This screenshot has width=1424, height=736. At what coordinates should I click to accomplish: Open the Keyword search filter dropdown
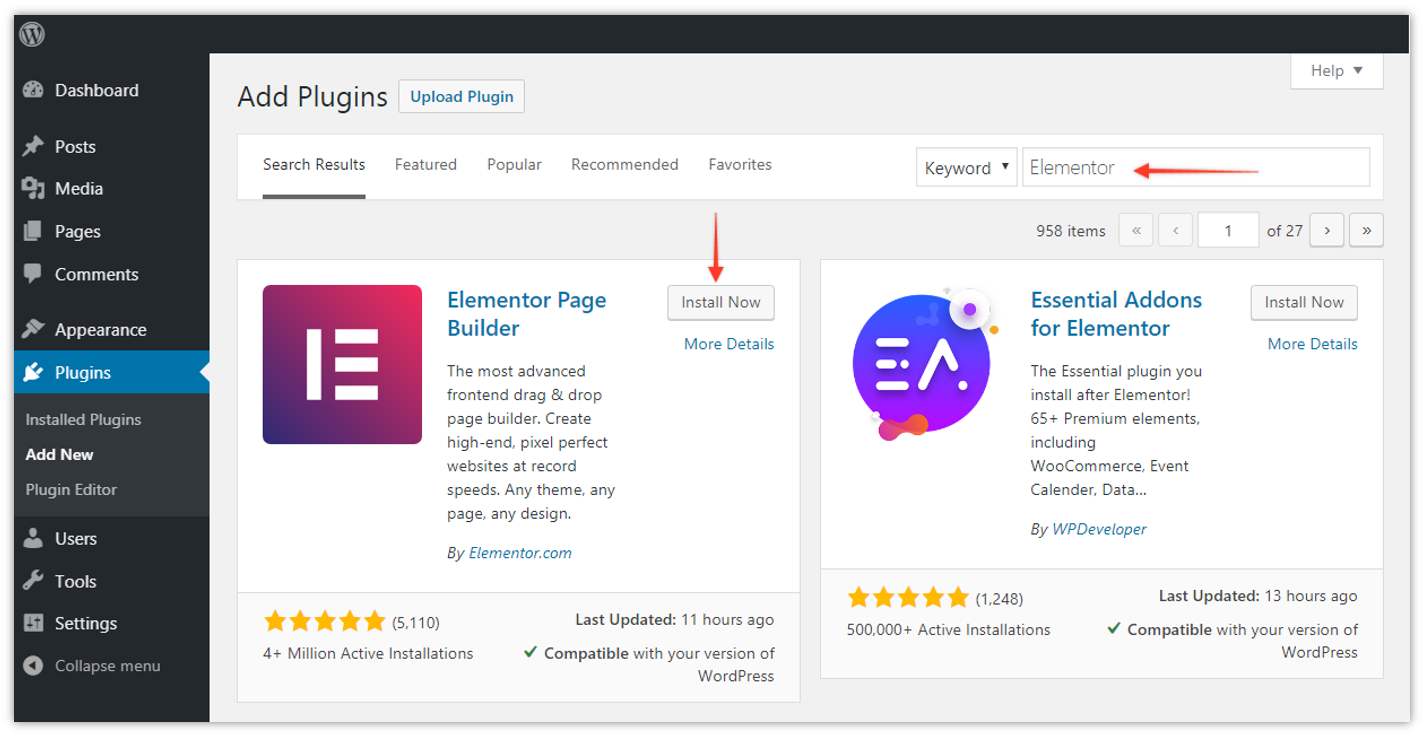click(966, 167)
